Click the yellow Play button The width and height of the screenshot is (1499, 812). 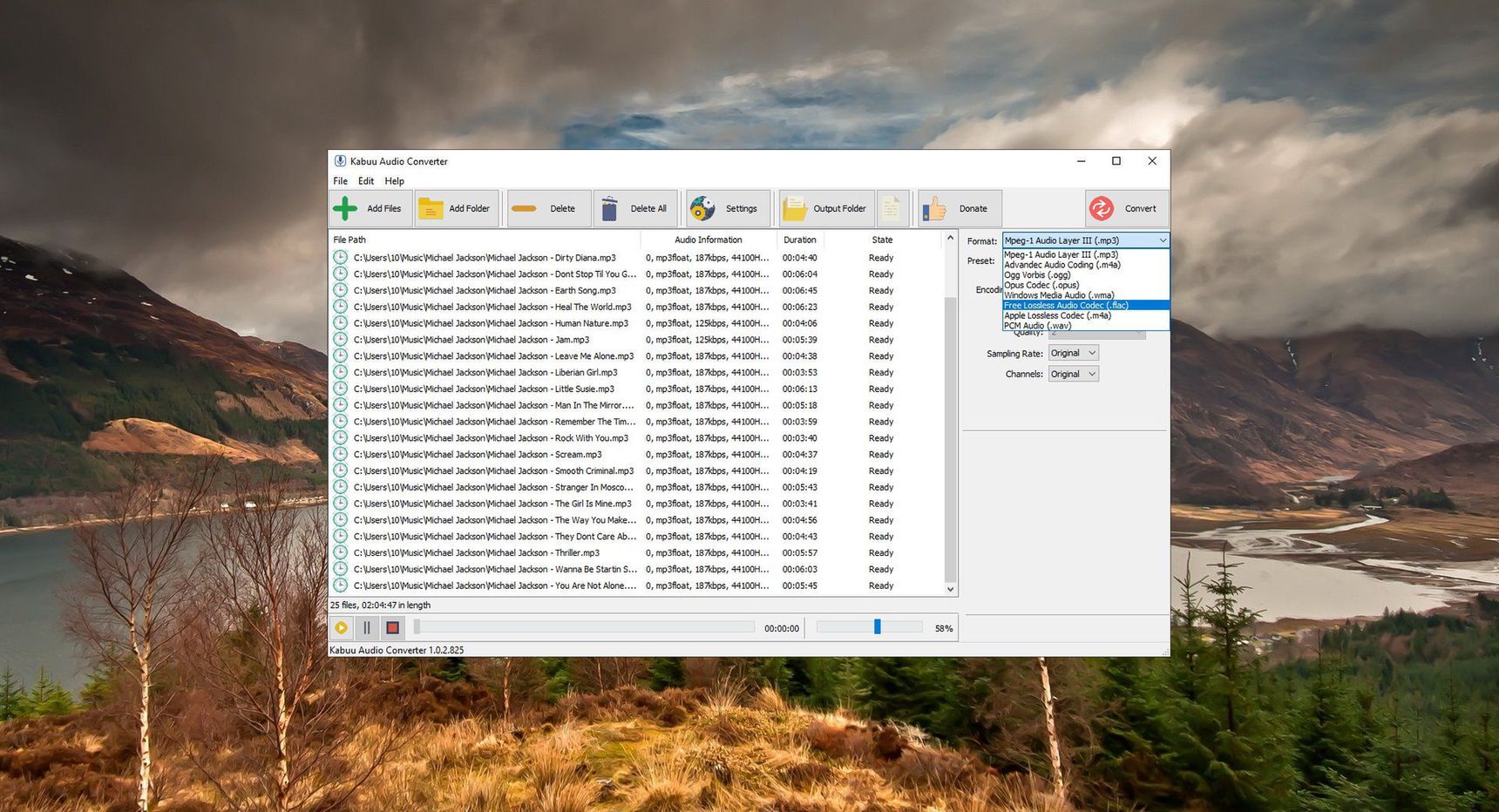pos(342,627)
